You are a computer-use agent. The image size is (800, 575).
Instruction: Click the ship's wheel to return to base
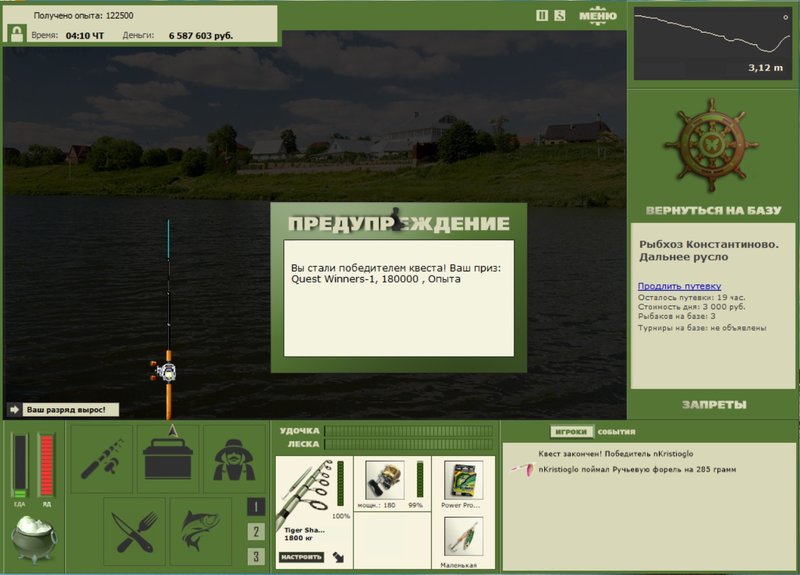click(712, 146)
